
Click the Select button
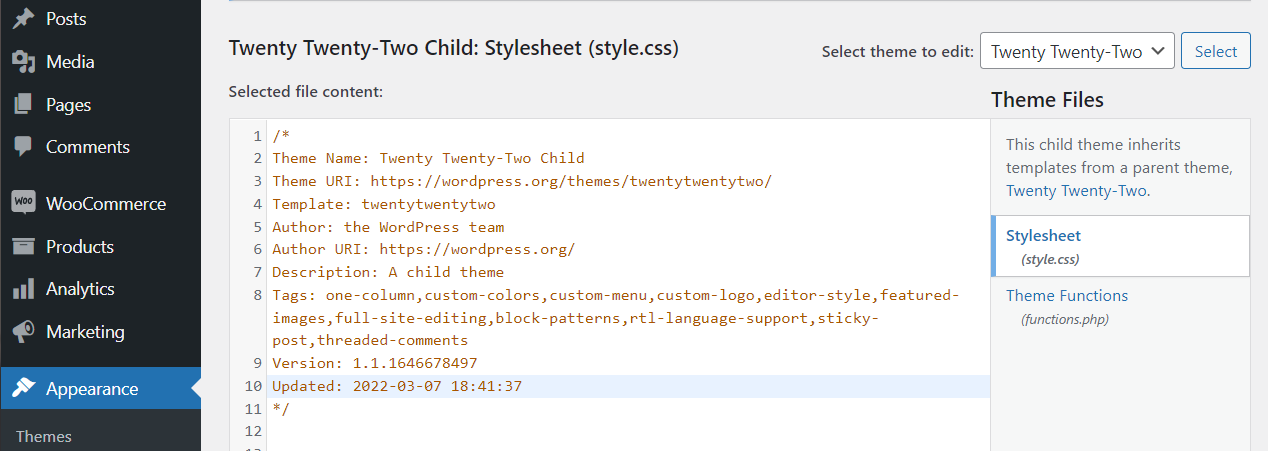click(1216, 52)
